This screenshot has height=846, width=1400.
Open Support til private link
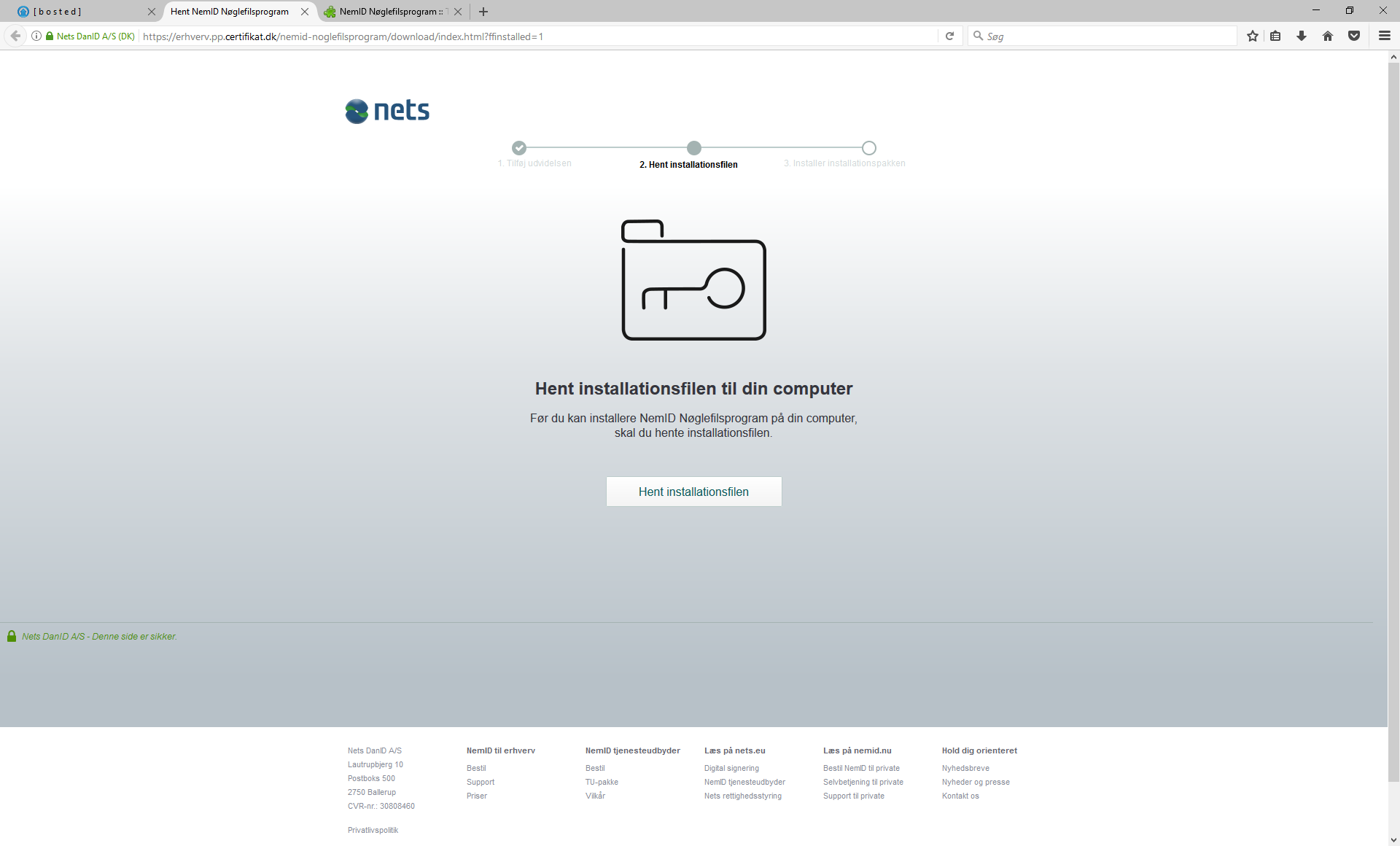point(854,796)
